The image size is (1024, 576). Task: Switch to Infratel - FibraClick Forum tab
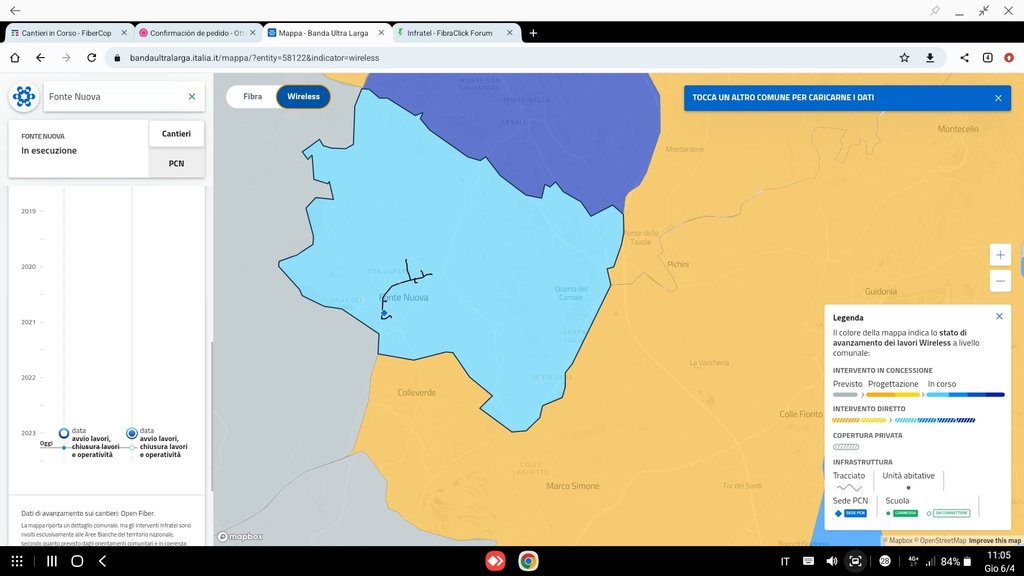[456, 33]
